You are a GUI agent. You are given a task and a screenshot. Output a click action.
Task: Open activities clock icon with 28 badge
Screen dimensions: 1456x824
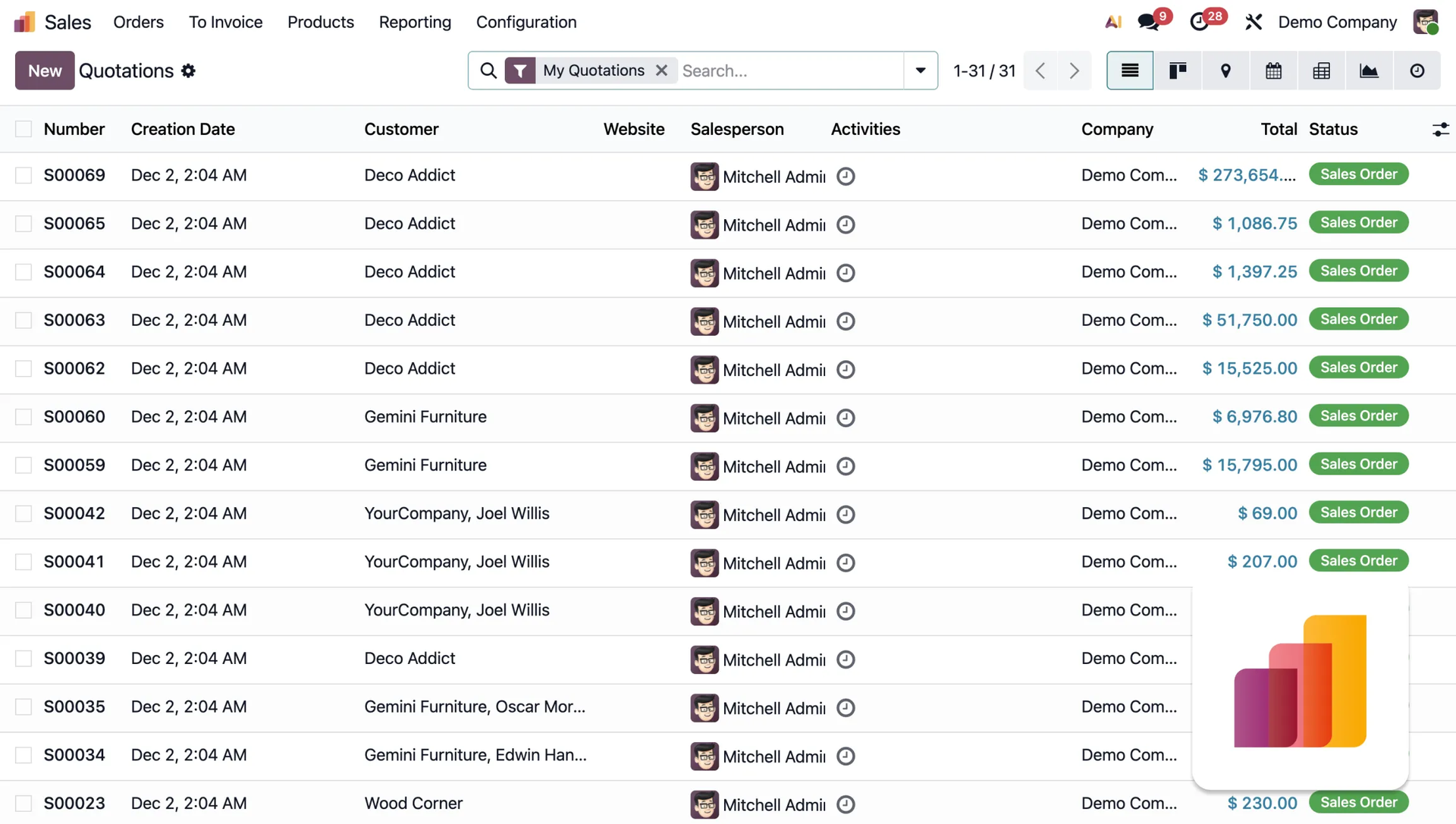point(1200,22)
